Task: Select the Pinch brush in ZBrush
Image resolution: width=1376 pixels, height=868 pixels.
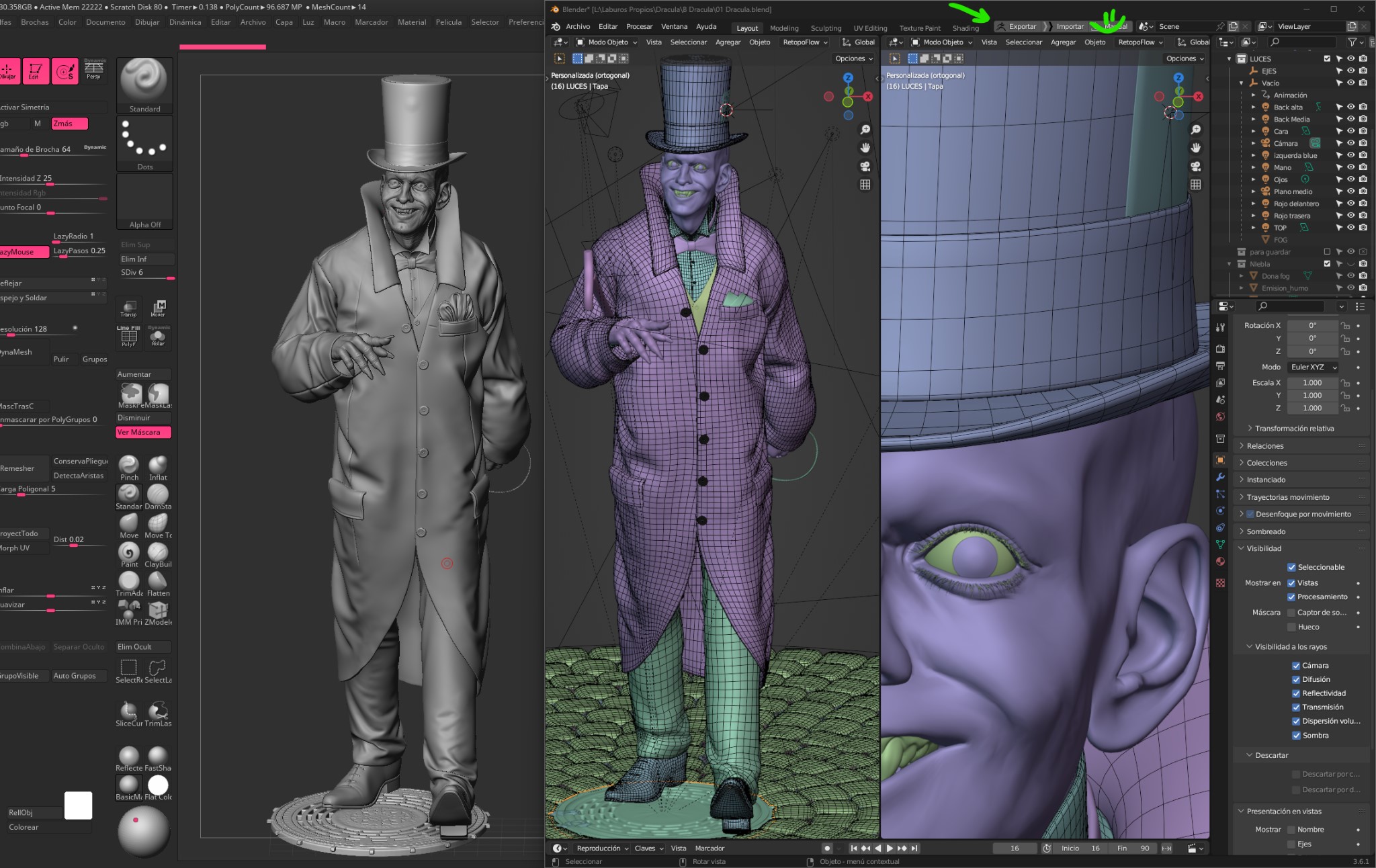Action: click(x=129, y=468)
